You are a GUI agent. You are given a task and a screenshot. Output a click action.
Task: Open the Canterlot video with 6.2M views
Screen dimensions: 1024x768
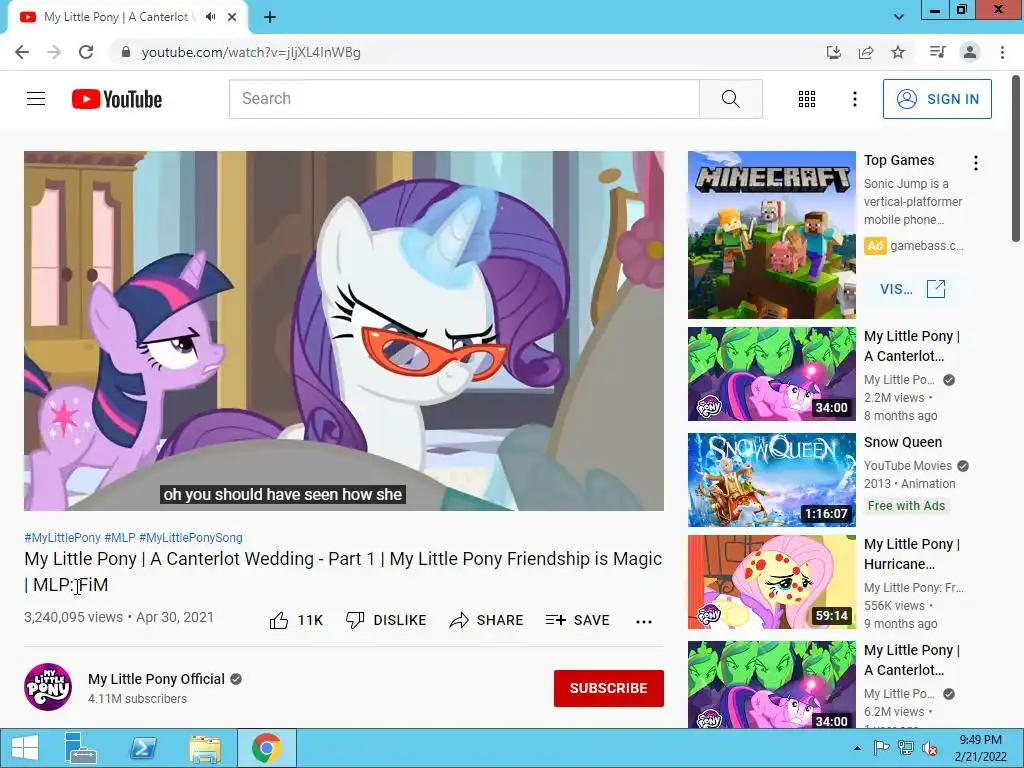(771, 684)
